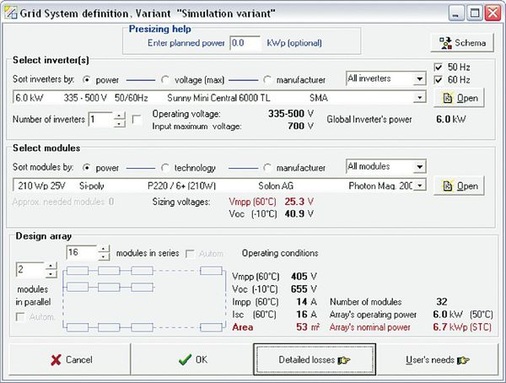
Task: Click the modules in parallel field
Action: (30, 269)
